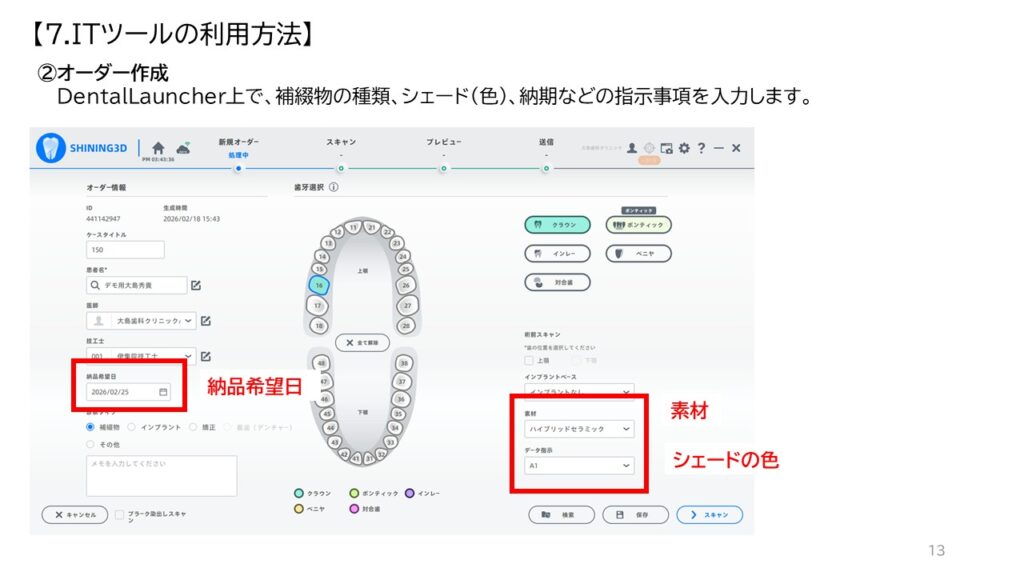Open the user account icon
Screen dimensions: 1024x576
[632, 148]
